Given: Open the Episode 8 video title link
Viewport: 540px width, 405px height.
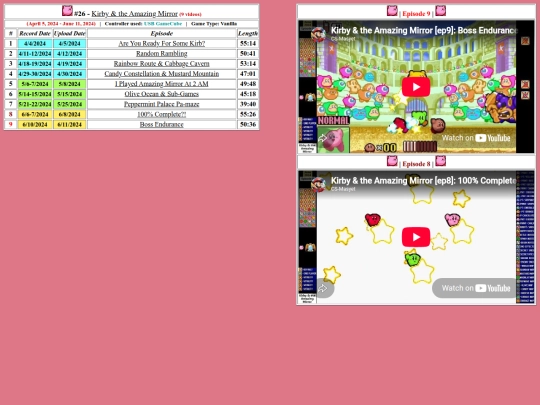Looking at the screenshot, I should coord(424,180).
